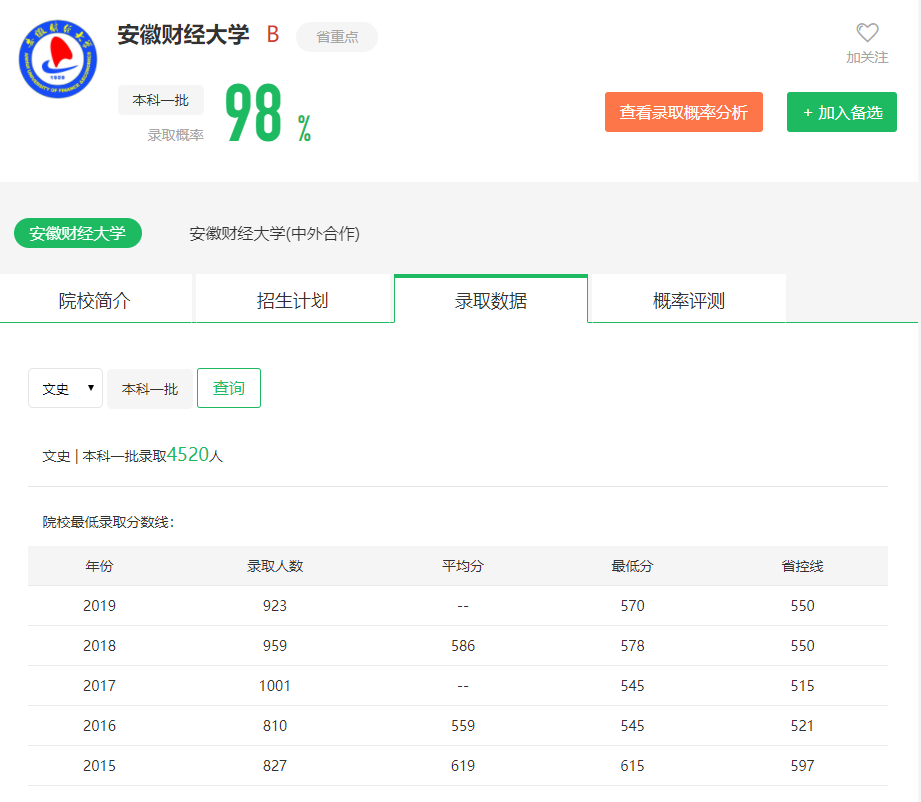Screen dimensions: 921x802
Task: Select 安徽财经大学 green pill tab
Action: point(78,233)
